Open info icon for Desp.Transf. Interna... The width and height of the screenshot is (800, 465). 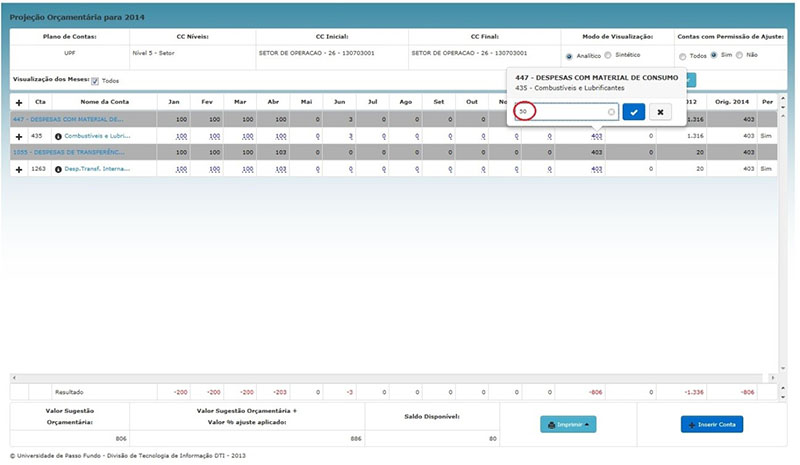tap(58, 169)
